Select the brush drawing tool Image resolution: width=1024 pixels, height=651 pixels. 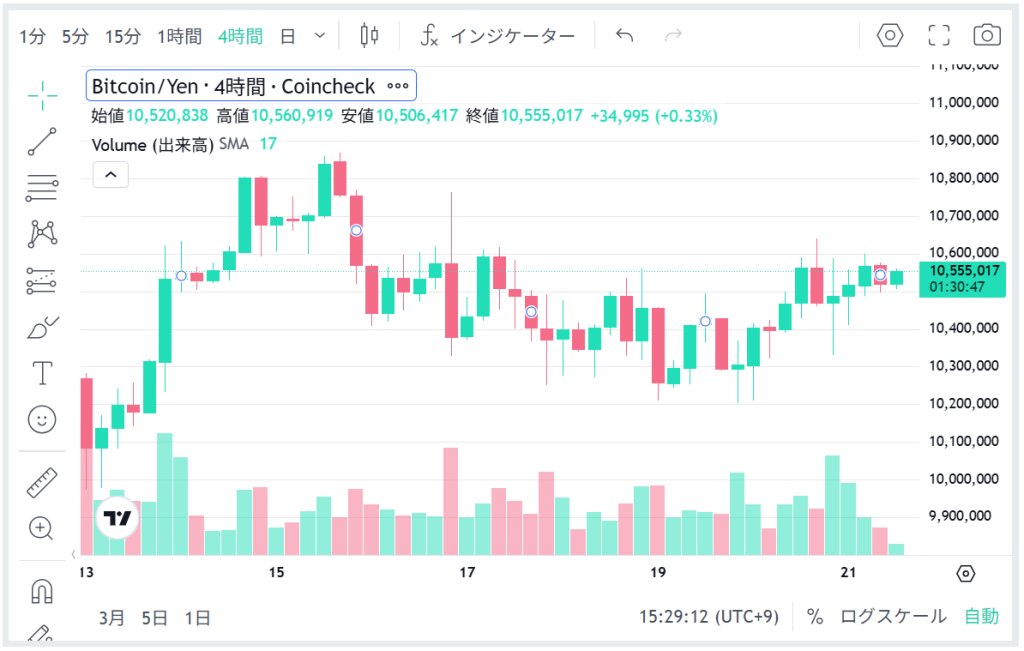coord(42,327)
